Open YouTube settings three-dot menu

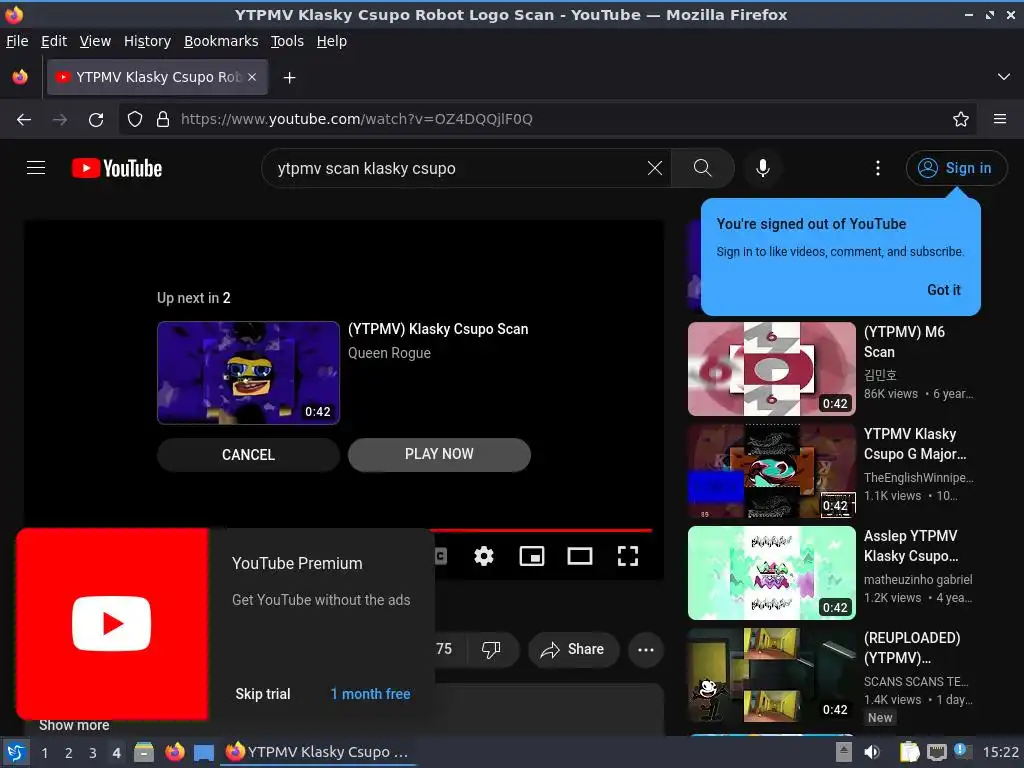click(x=878, y=168)
